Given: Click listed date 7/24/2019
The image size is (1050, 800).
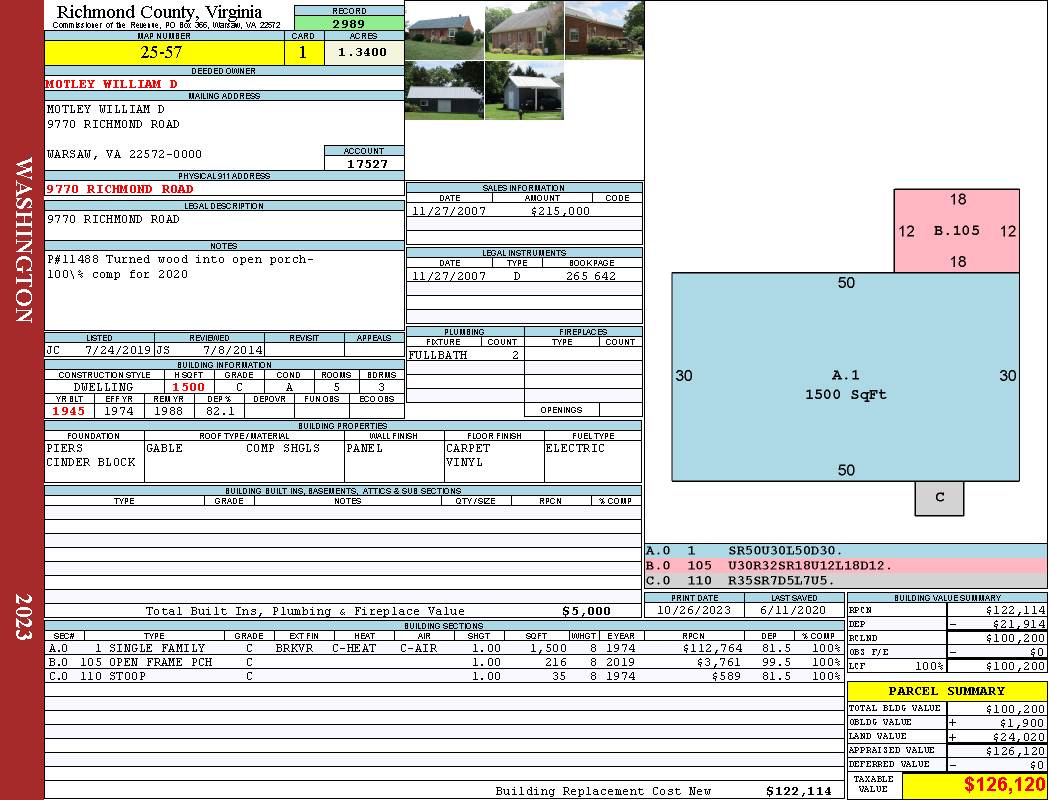Looking at the screenshot, I should click(x=118, y=350).
